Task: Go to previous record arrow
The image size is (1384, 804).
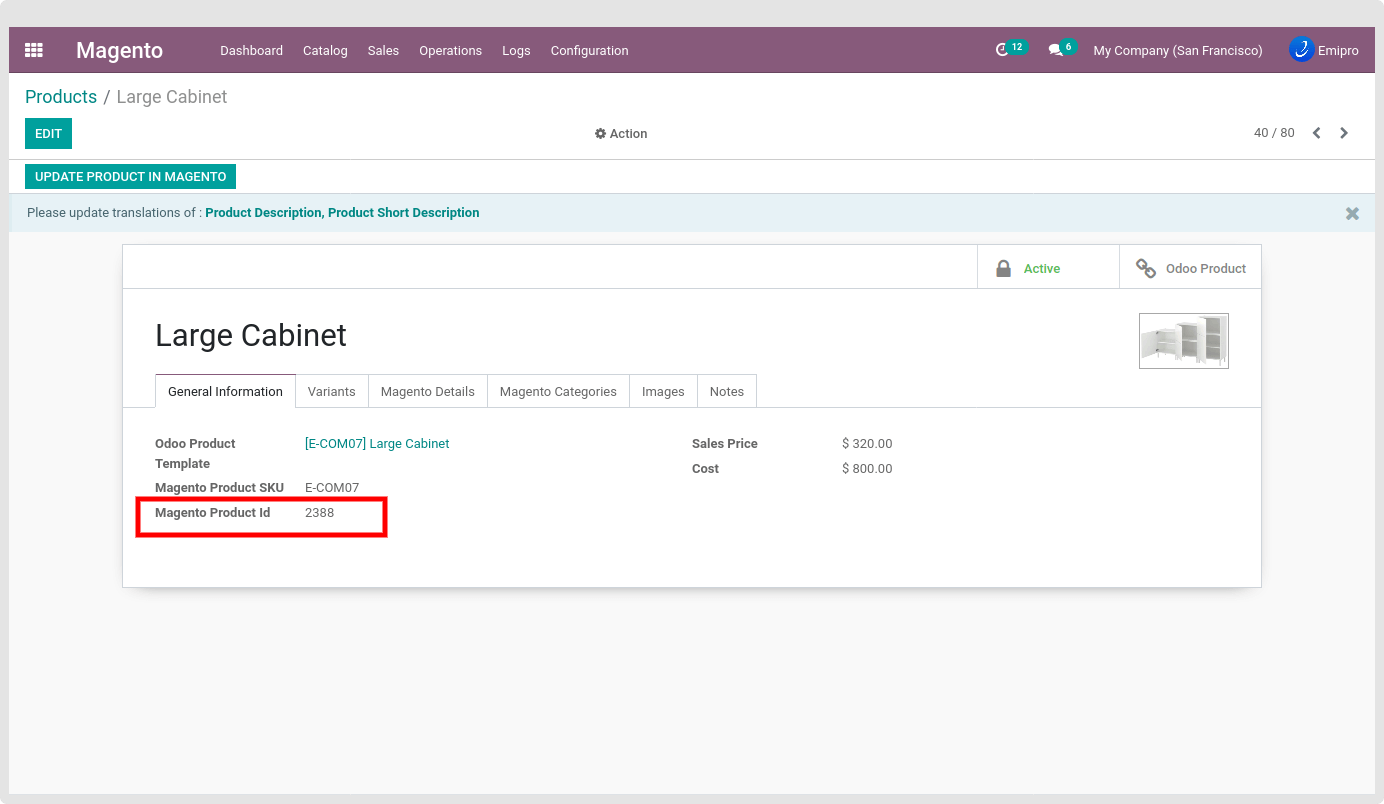Action: pyautogui.click(x=1317, y=133)
